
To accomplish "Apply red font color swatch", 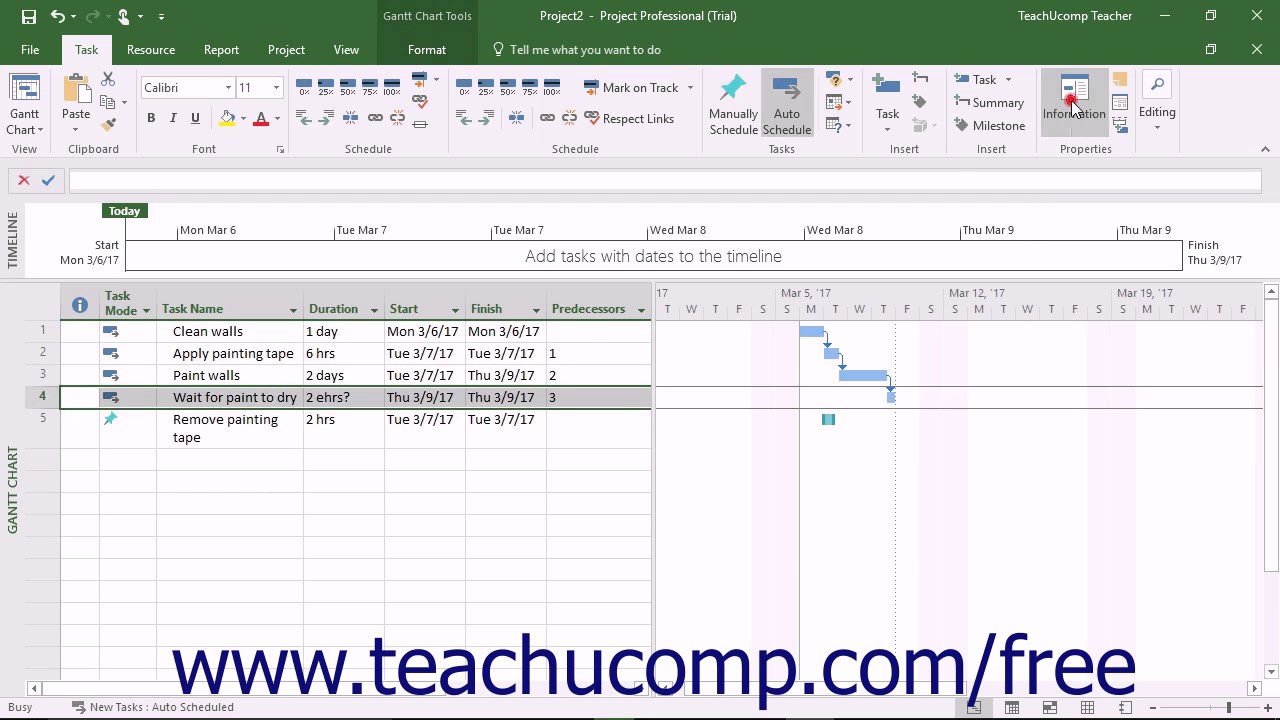I will click(x=261, y=118).
